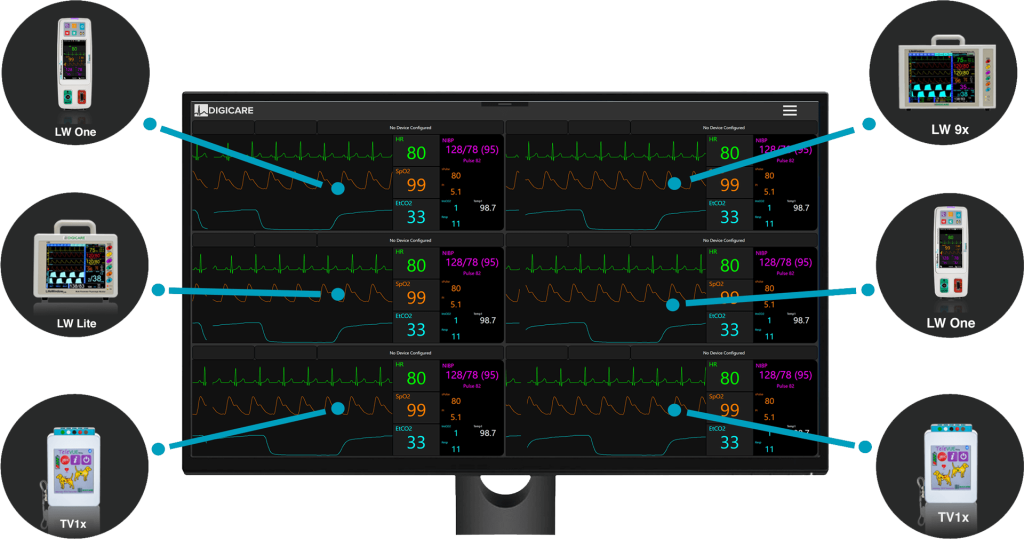Click the HR 80 tile in bottom-left panel

pos(416,376)
